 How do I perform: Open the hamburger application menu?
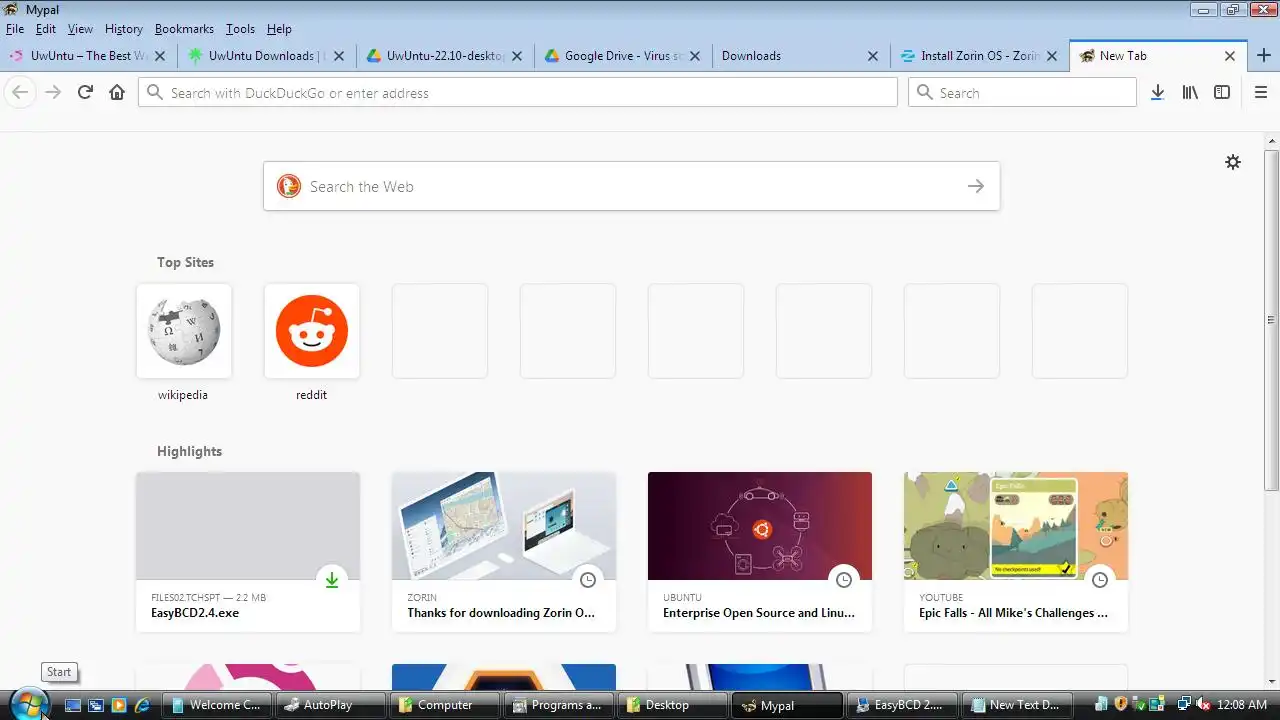click(x=1261, y=92)
